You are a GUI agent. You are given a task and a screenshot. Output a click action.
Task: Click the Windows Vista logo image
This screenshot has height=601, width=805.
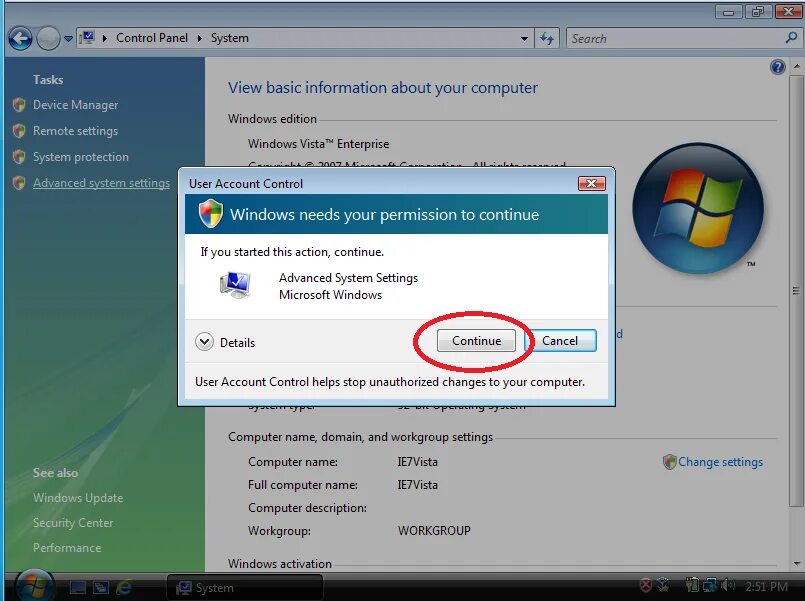click(x=698, y=208)
